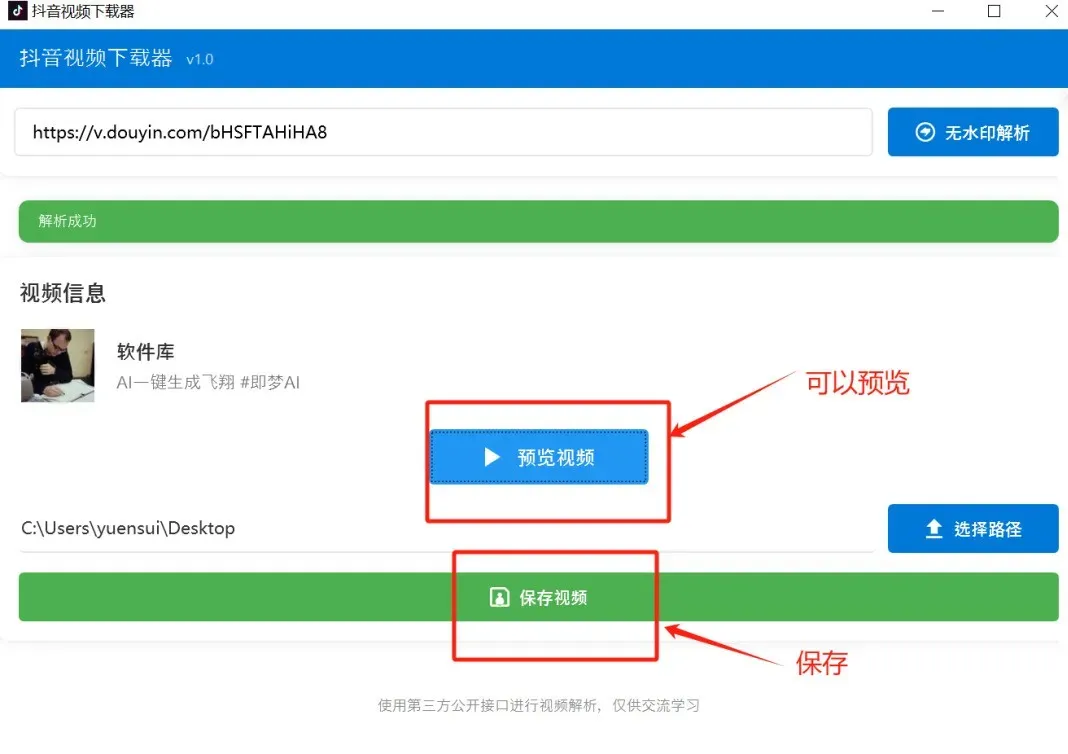
Task: Click the green 保存视频 button
Action: [538, 597]
